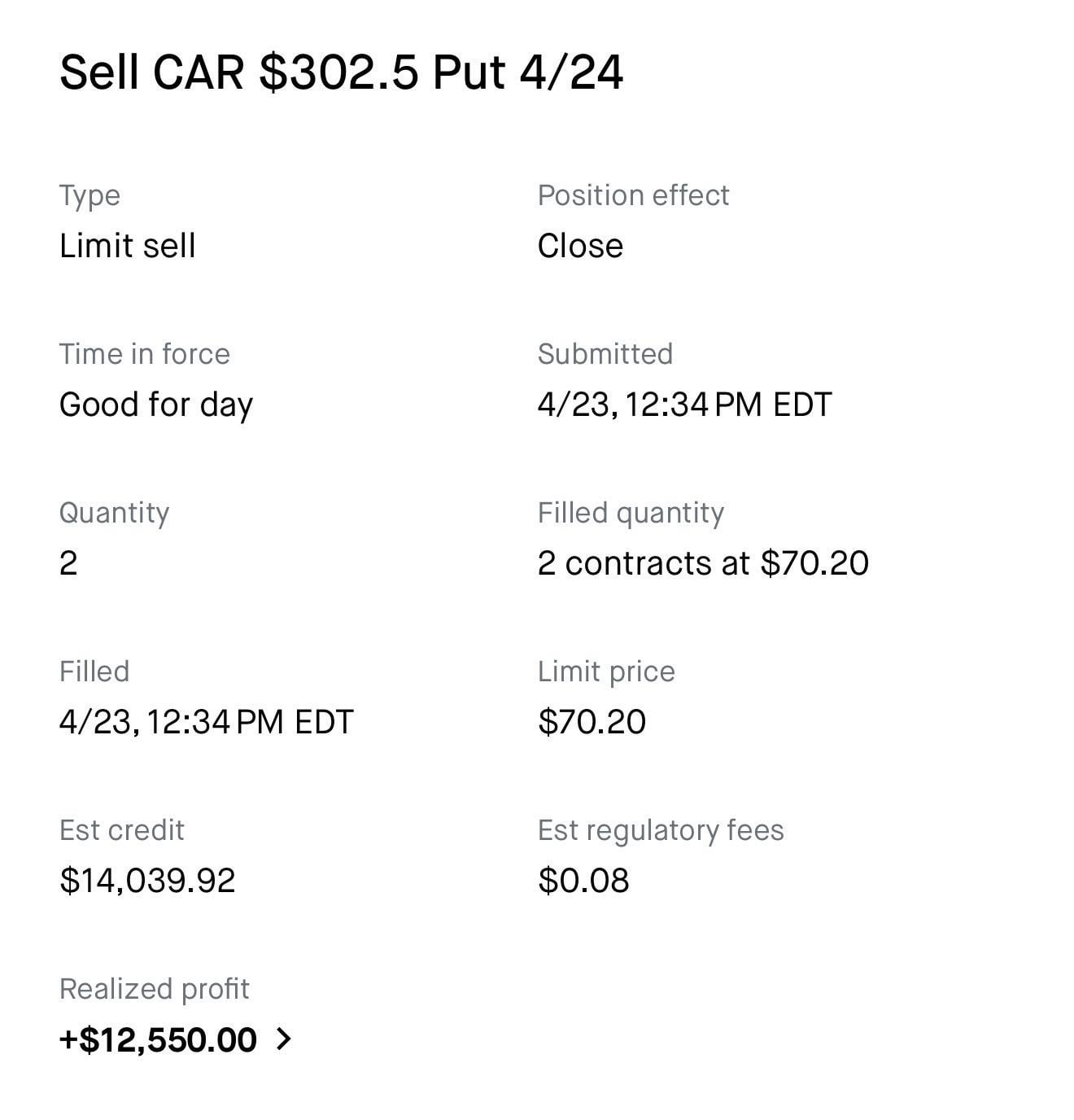Screen dimensions: 1074x1120
Task: Select the Limit sell type value
Action: 128,246
